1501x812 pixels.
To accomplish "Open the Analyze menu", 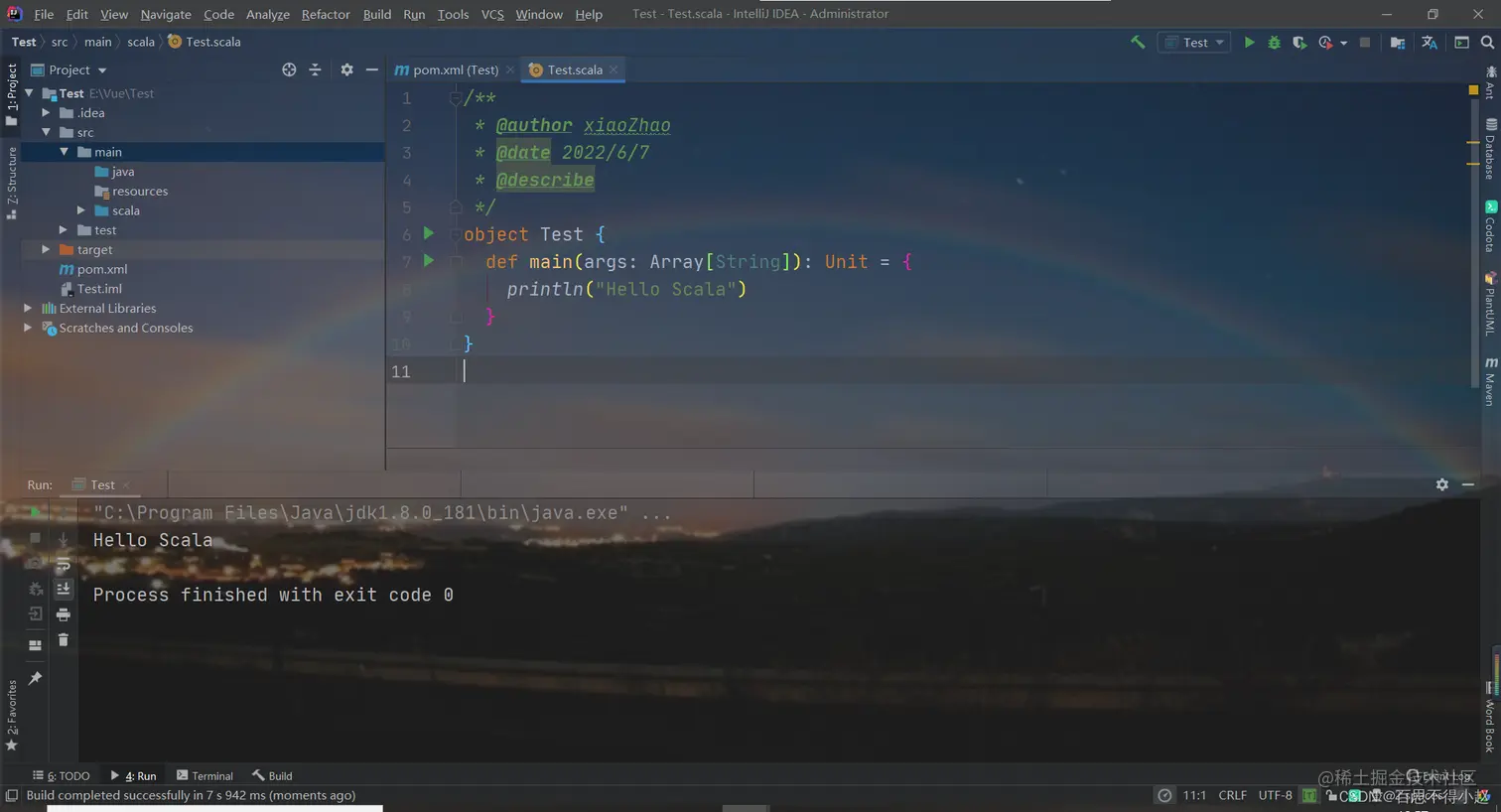I will (x=268, y=14).
